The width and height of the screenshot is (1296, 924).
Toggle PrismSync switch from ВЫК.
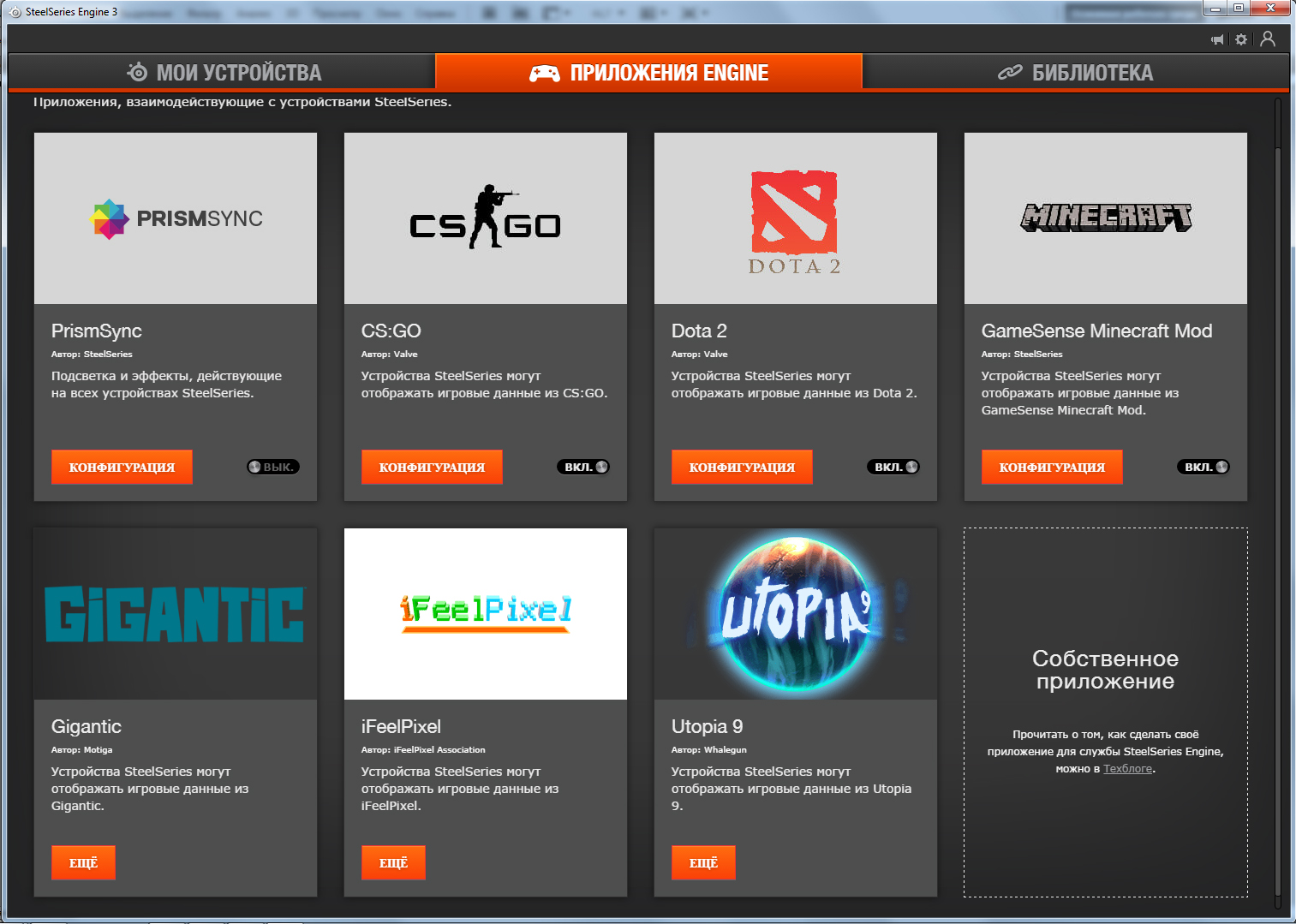coord(273,467)
